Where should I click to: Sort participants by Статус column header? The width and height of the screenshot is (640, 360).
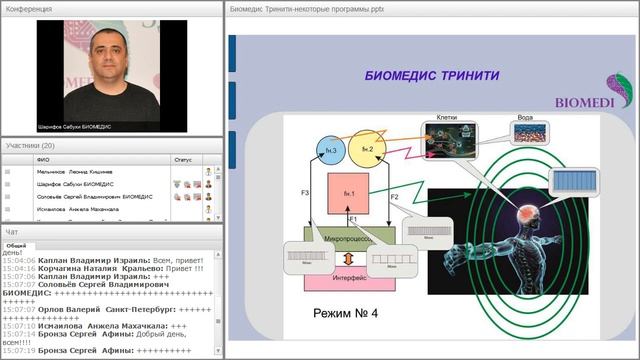(x=187, y=160)
